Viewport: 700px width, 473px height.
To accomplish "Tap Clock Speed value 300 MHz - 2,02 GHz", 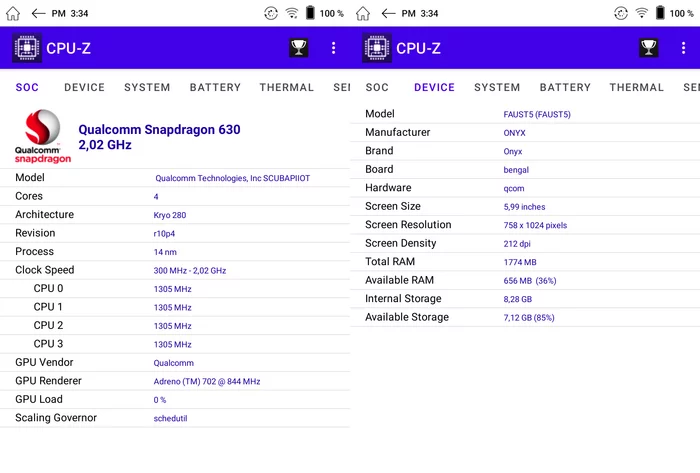I will pyautogui.click(x=190, y=270).
